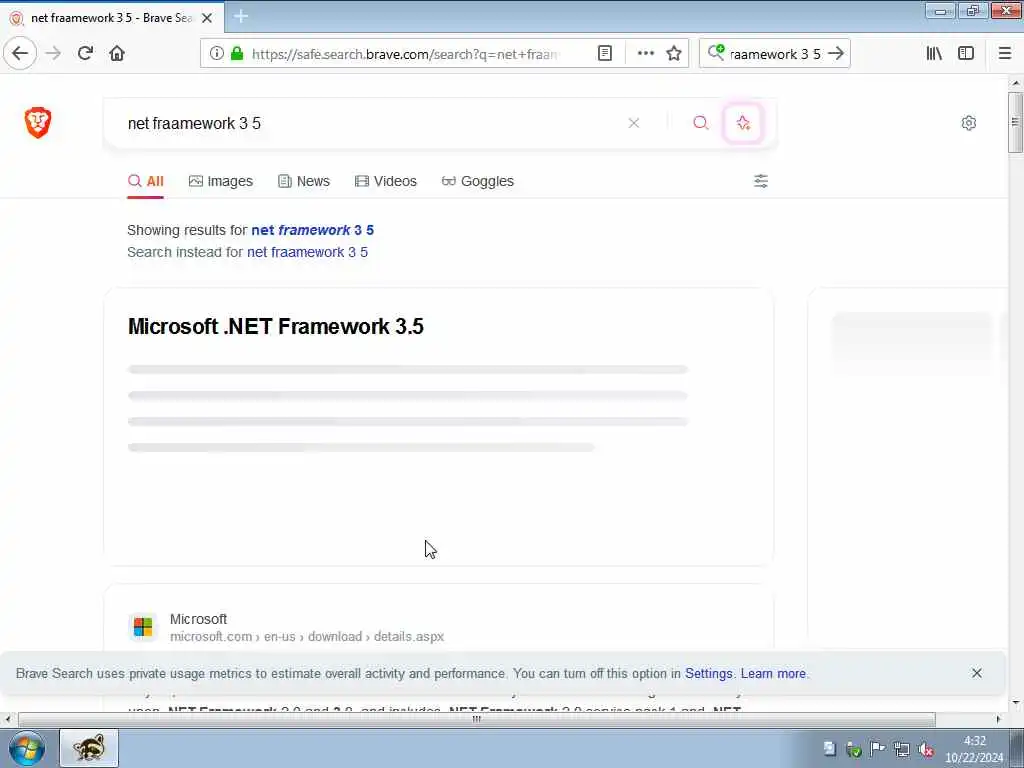Bookmark this page with the star
Screen dimensions: 1024x768
tap(674, 54)
